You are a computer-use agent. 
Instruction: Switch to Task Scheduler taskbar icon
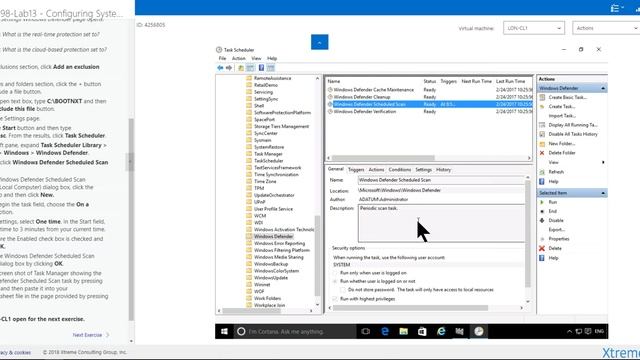[x=479, y=331]
